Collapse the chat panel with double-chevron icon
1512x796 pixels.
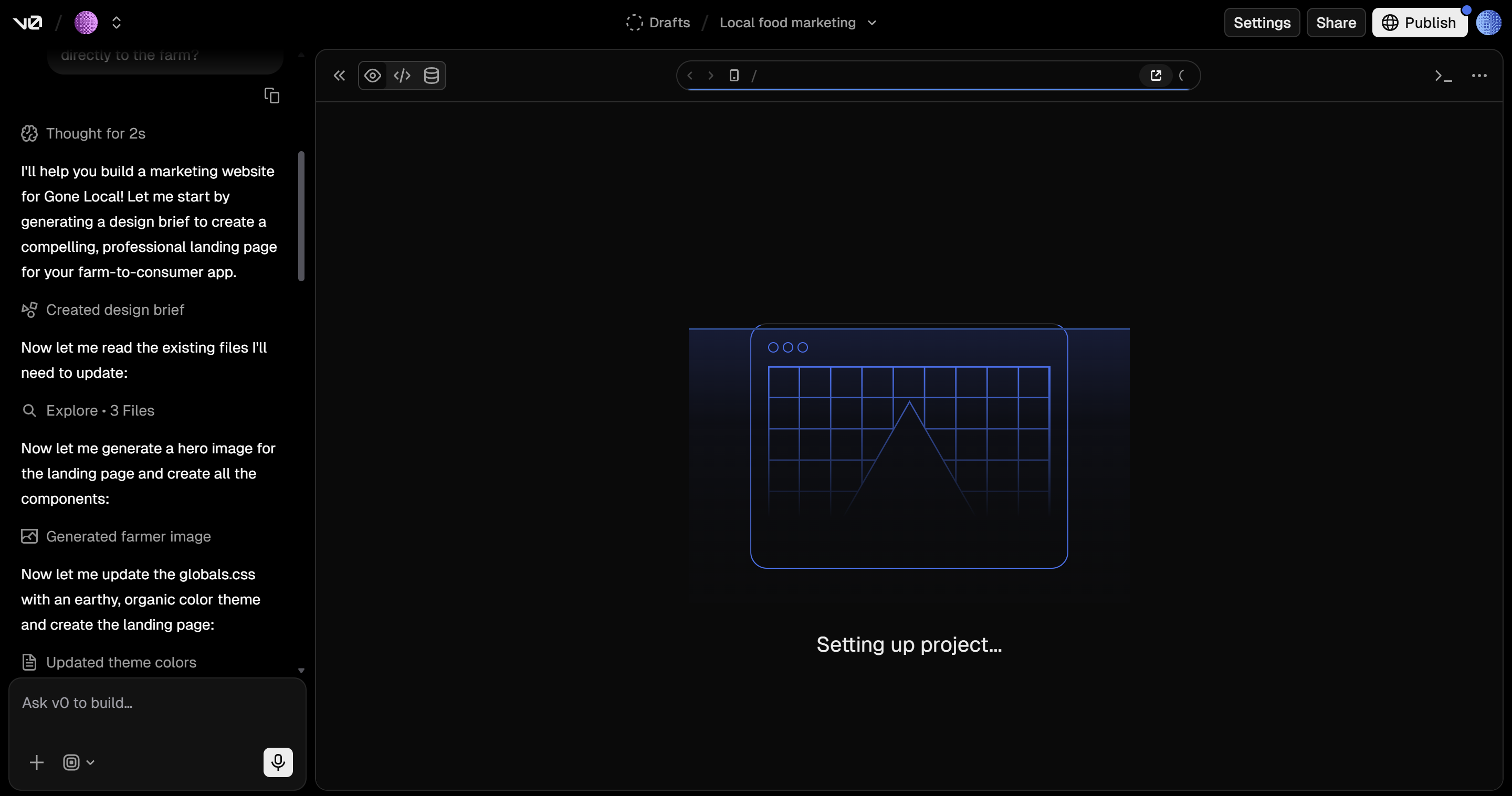(339, 75)
